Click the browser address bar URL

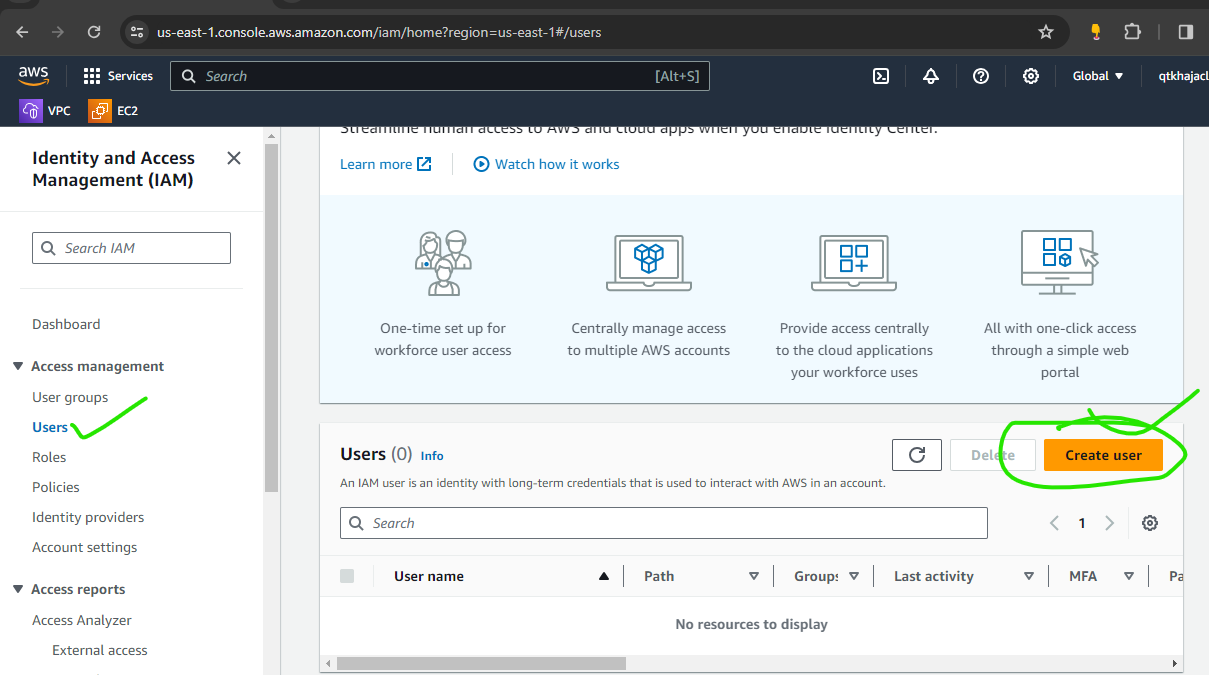pyautogui.click(x=379, y=32)
